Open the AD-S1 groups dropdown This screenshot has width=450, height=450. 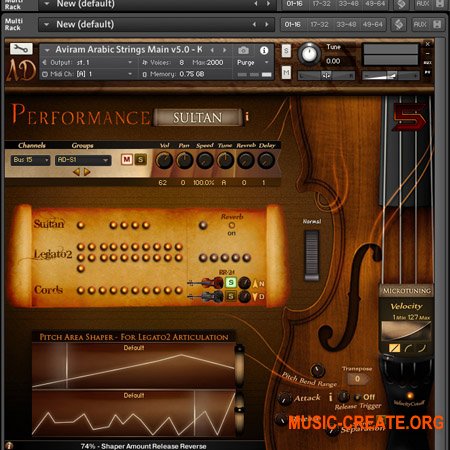(x=83, y=160)
